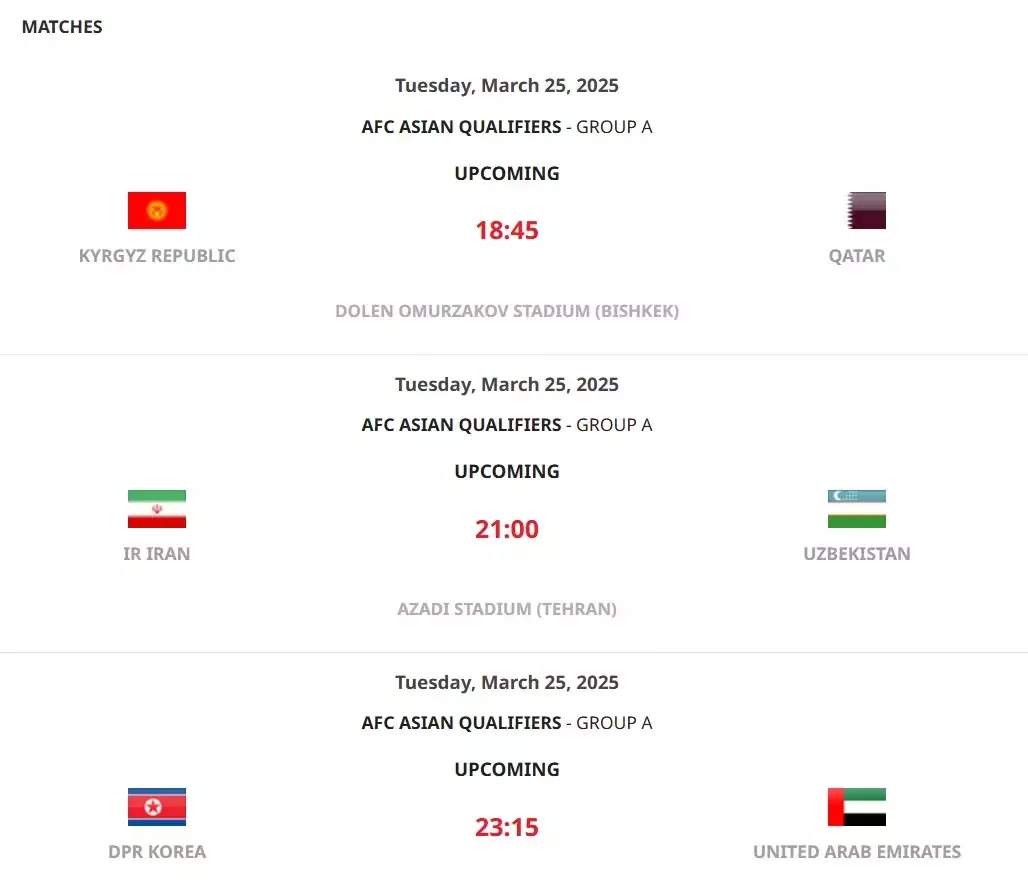Screen dimensions: 1028x888
Task: Click AFC Asian Qualifiers in Iran match
Action: click(461, 425)
